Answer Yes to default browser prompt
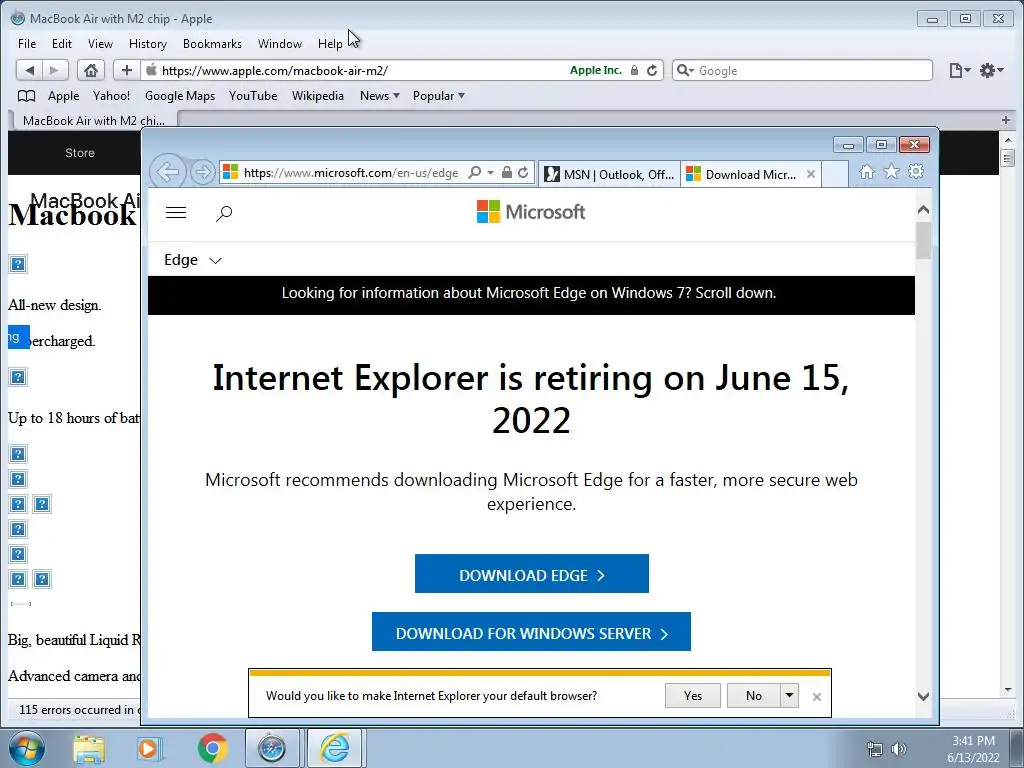This screenshot has width=1024, height=768. pyautogui.click(x=693, y=696)
